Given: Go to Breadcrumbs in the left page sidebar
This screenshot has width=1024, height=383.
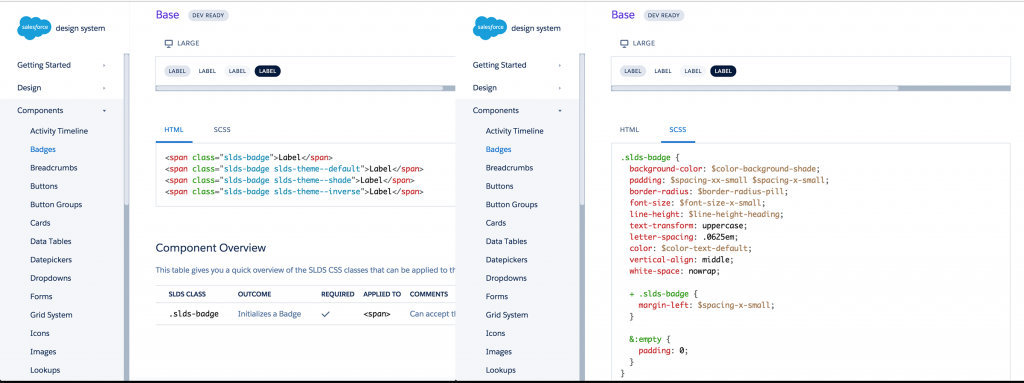Looking at the screenshot, I should click(54, 167).
